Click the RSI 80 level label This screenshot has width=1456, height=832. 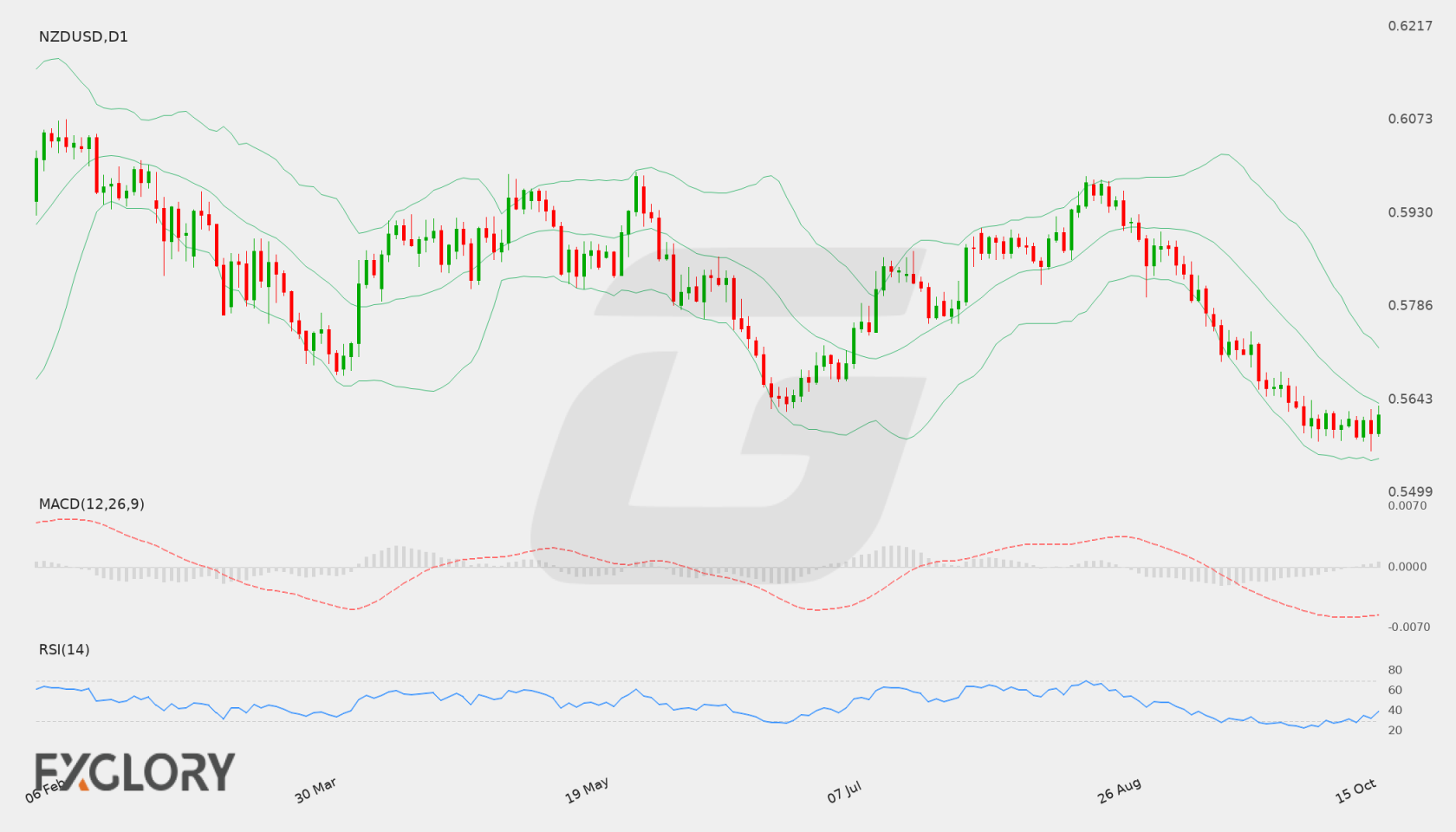click(1395, 670)
